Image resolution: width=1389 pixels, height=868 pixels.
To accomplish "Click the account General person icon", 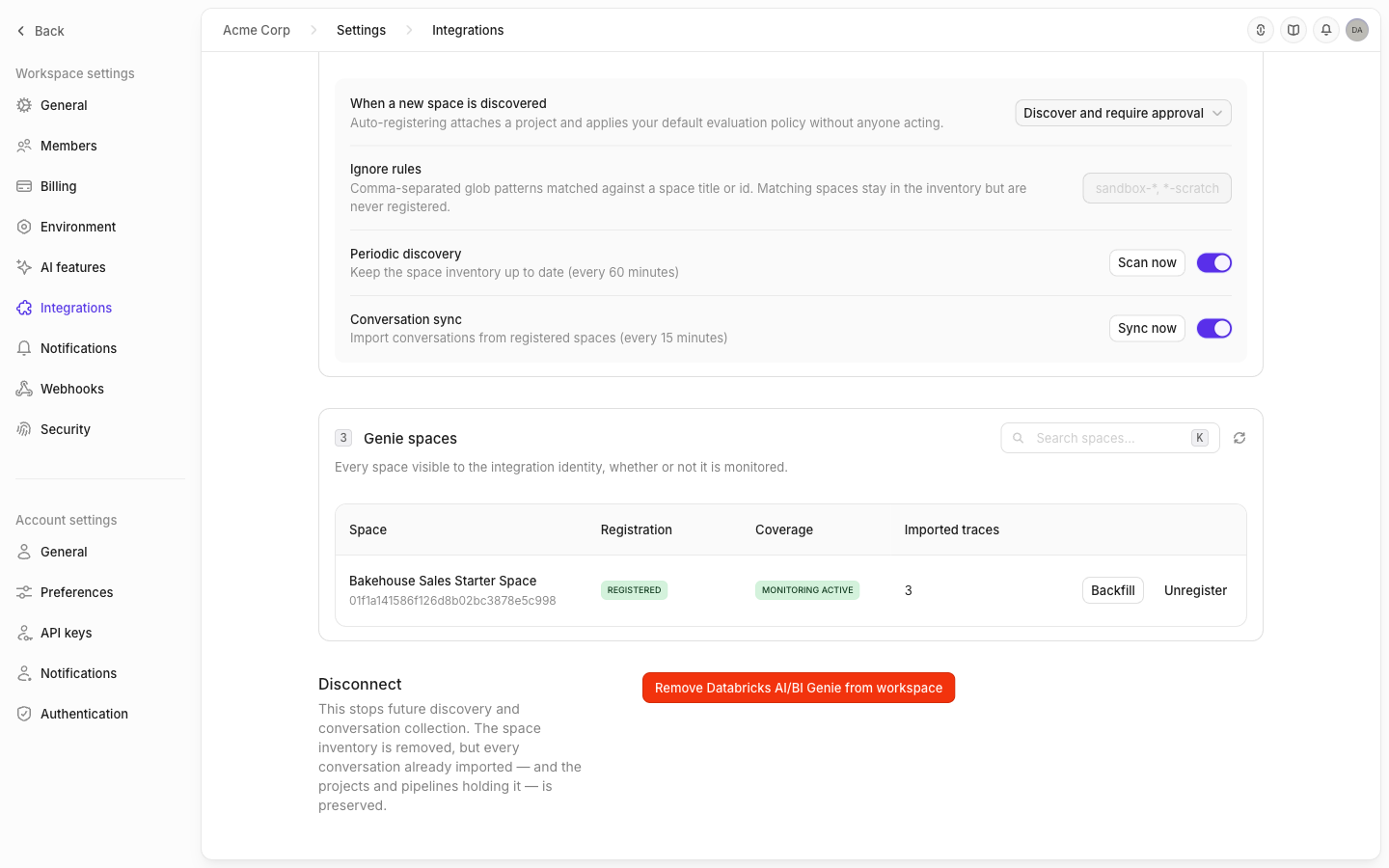I will pyautogui.click(x=24, y=552).
